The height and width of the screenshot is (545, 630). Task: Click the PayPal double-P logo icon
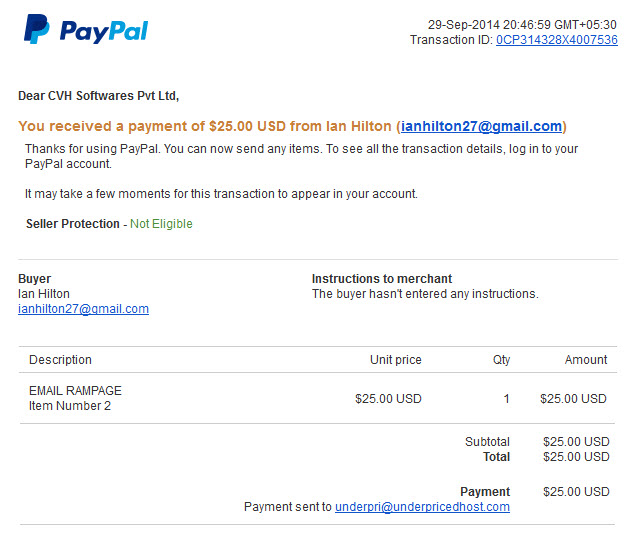pos(37,29)
